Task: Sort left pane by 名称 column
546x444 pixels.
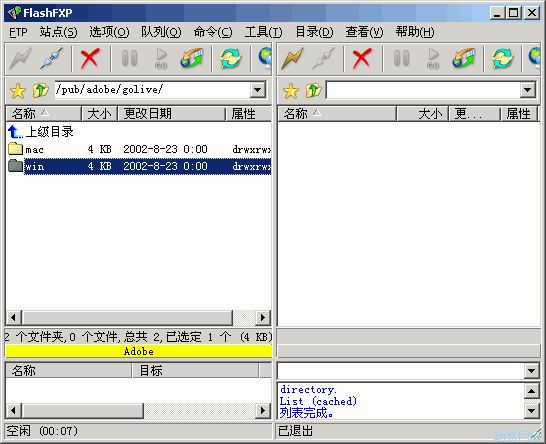Action: click(44, 114)
